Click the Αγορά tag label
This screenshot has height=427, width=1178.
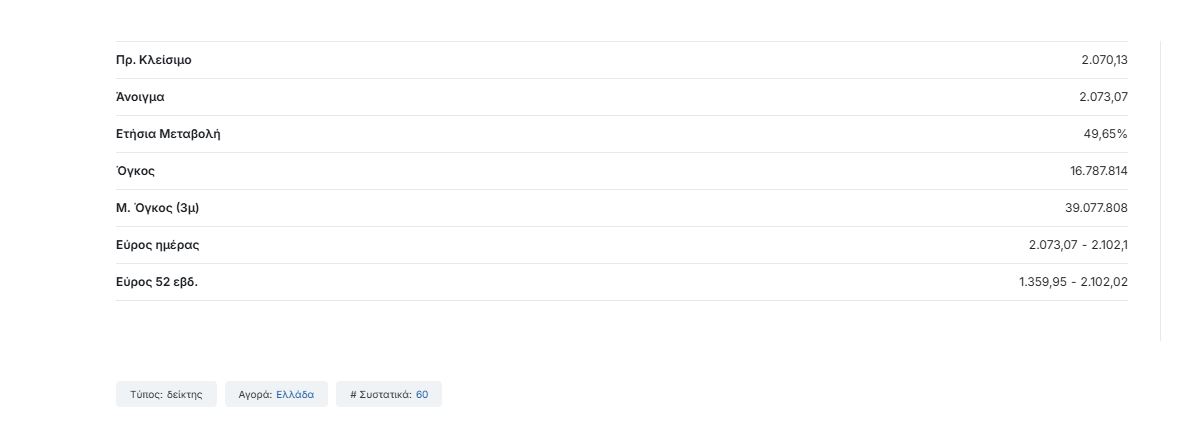pos(255,395)
